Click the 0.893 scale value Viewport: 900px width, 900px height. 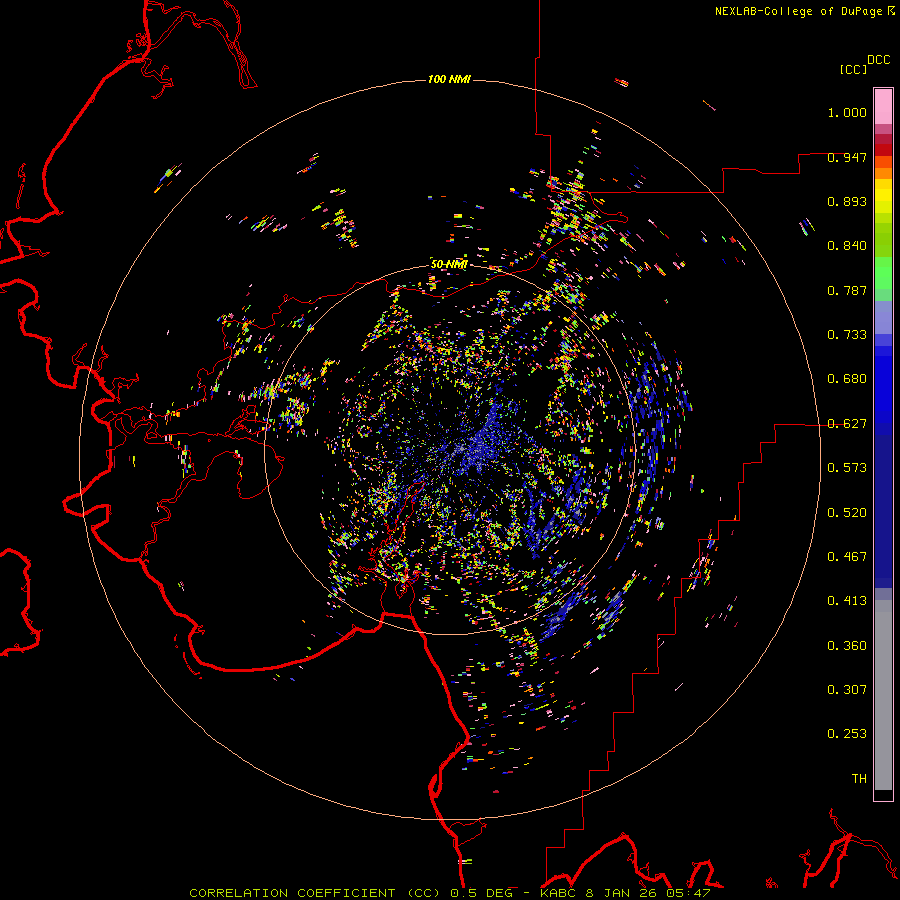click(847, 201)
